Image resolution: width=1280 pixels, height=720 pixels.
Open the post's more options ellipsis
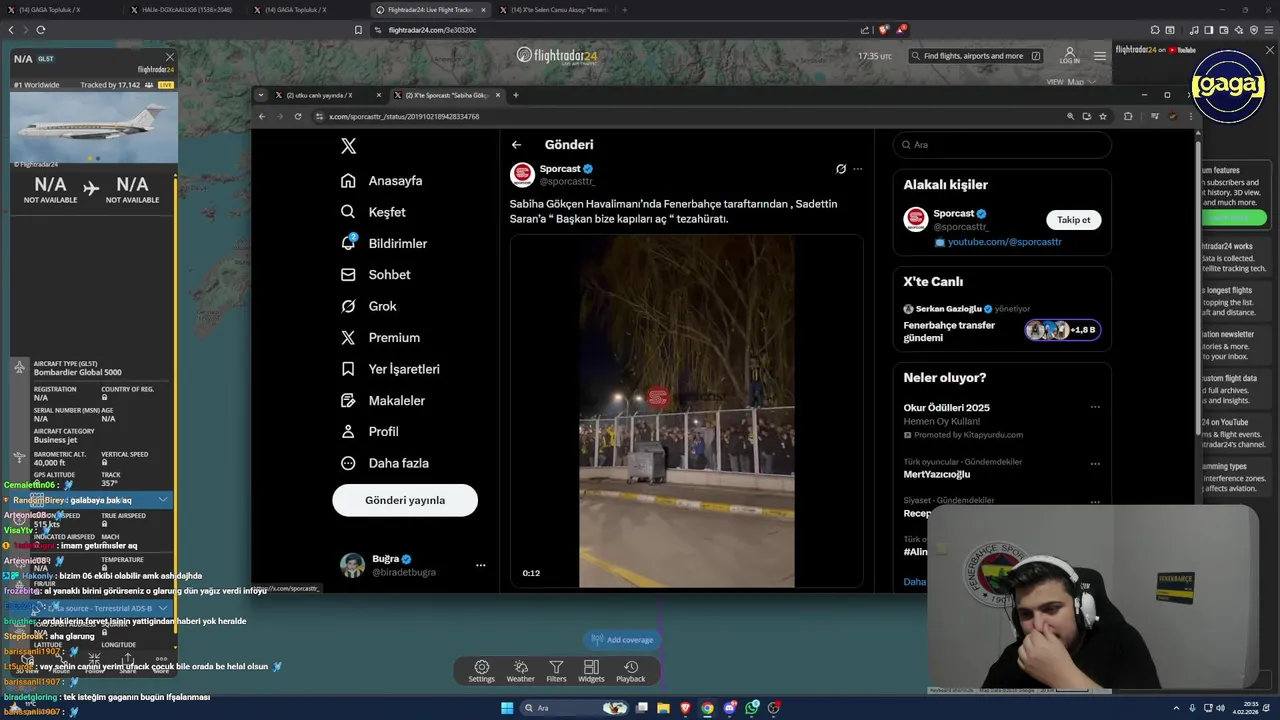click(857, 169)
